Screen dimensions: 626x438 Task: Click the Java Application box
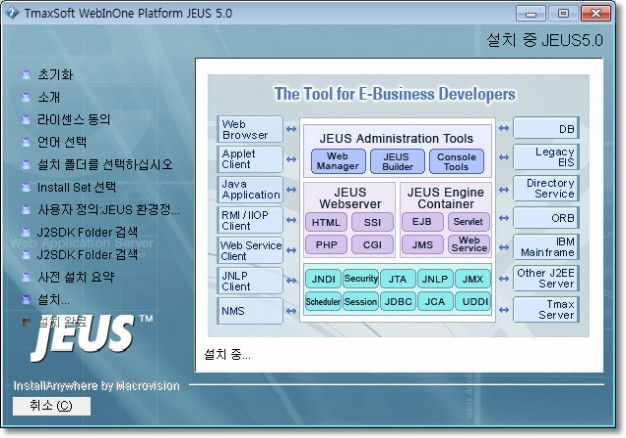(x=250, y=189)
